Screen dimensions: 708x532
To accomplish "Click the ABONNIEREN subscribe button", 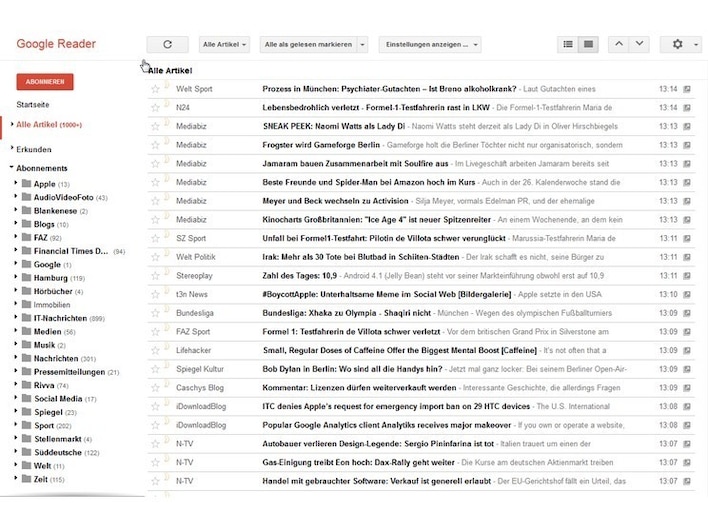I will [45, 82].
